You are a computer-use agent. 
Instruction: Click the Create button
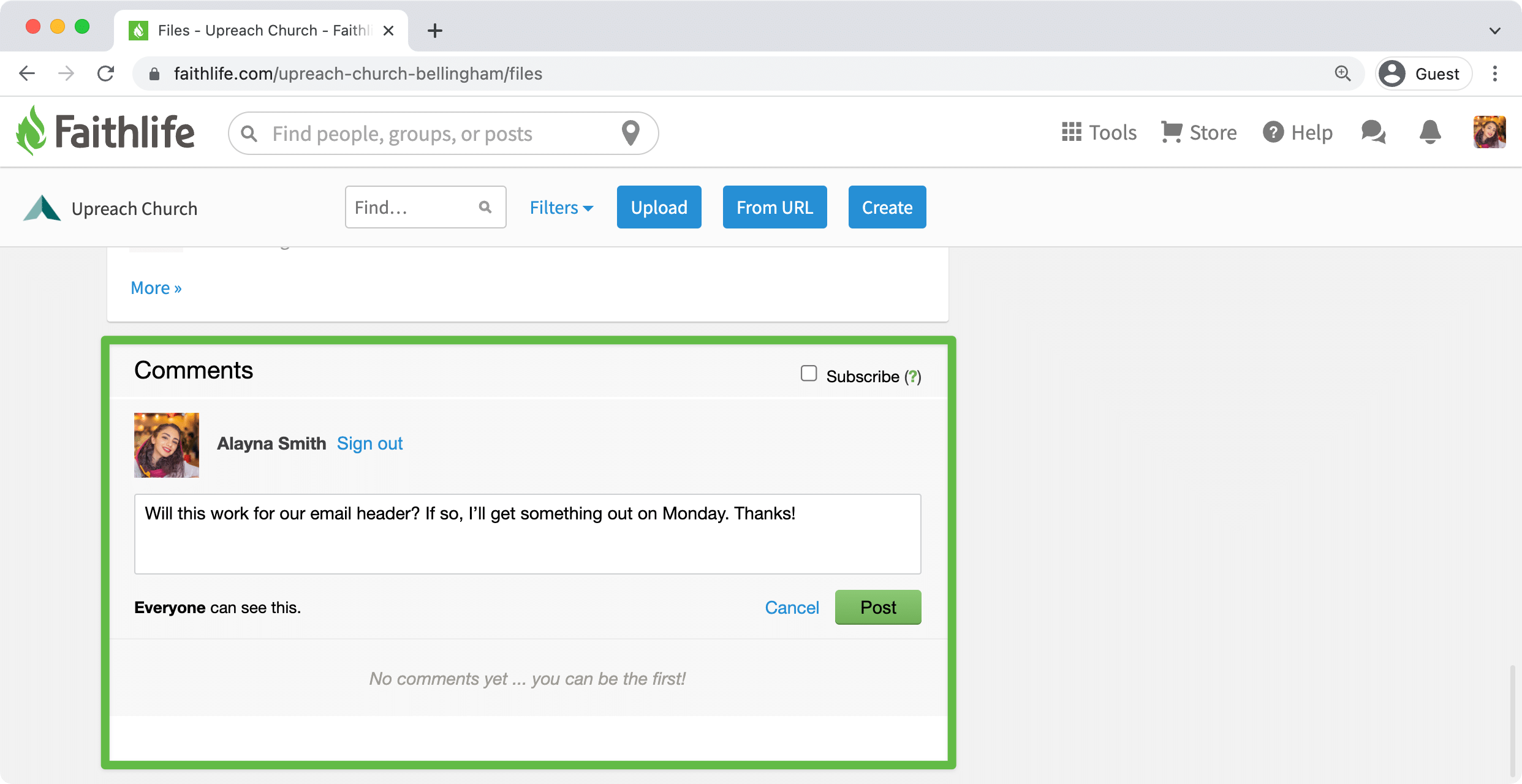[887, 207]
